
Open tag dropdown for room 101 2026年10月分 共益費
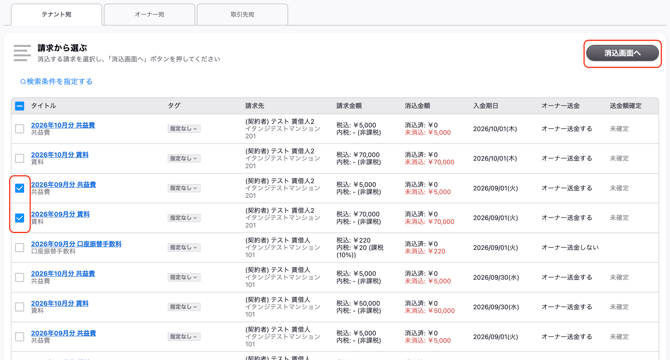(x=184, y=277)
